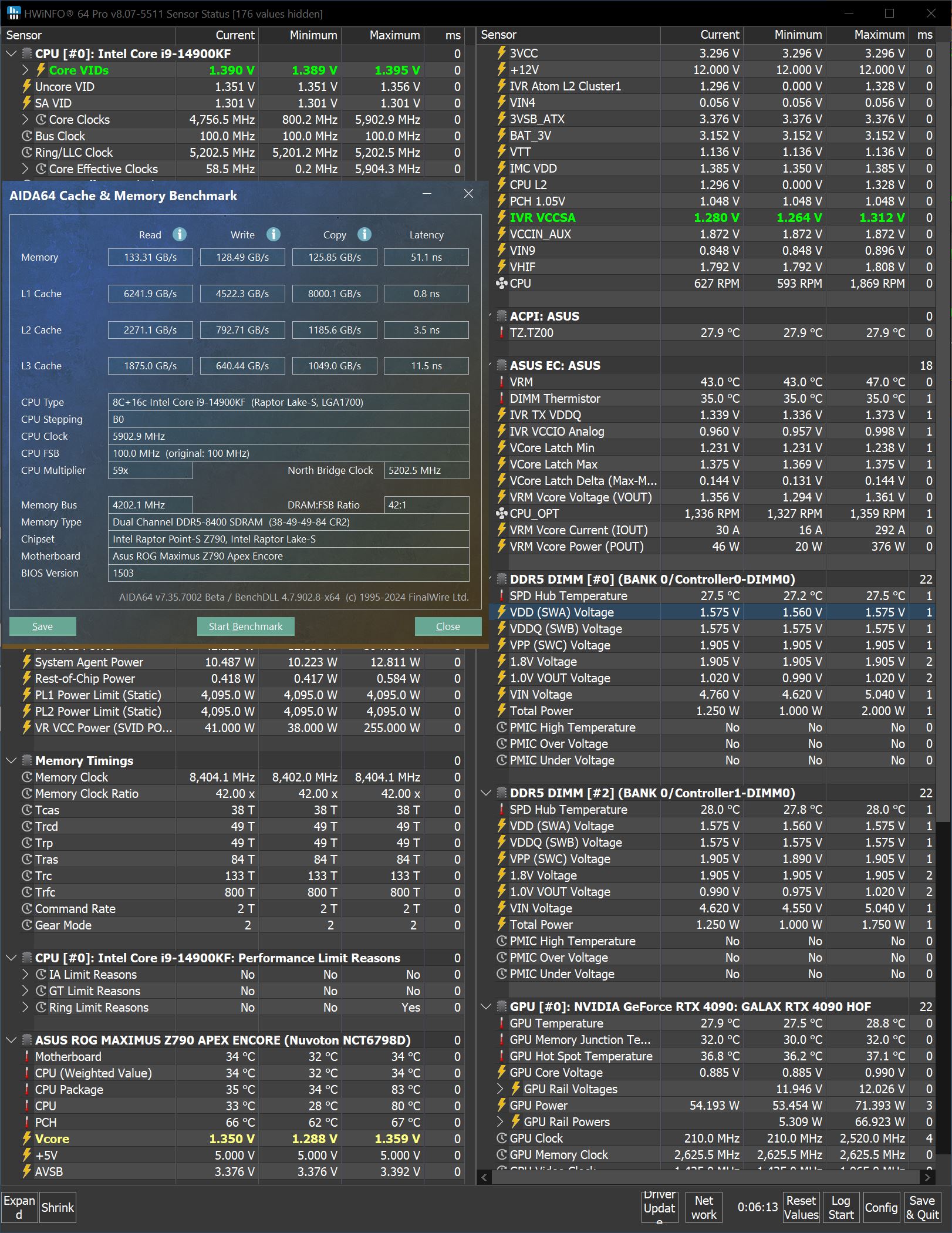Expand GPU Rail Powers row

click(500, 1121)
